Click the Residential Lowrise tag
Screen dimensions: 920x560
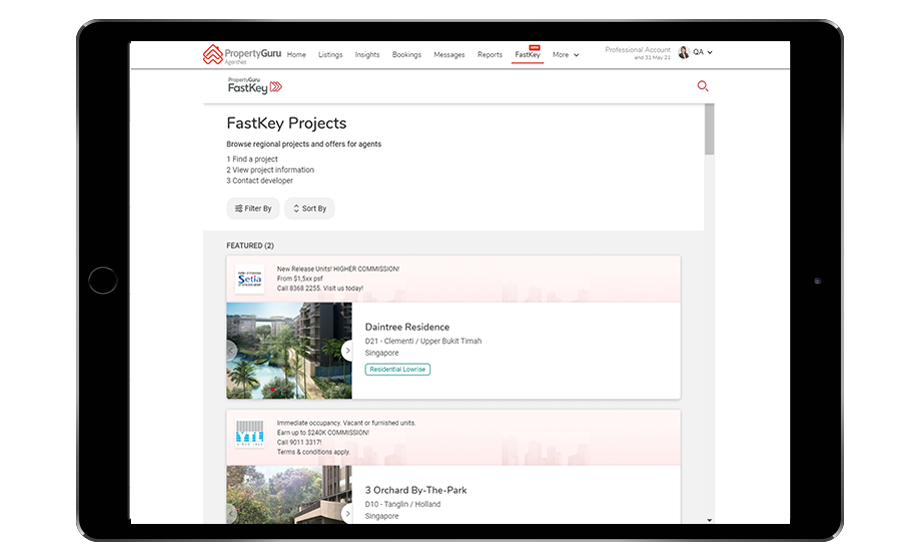tap(398, 369)
